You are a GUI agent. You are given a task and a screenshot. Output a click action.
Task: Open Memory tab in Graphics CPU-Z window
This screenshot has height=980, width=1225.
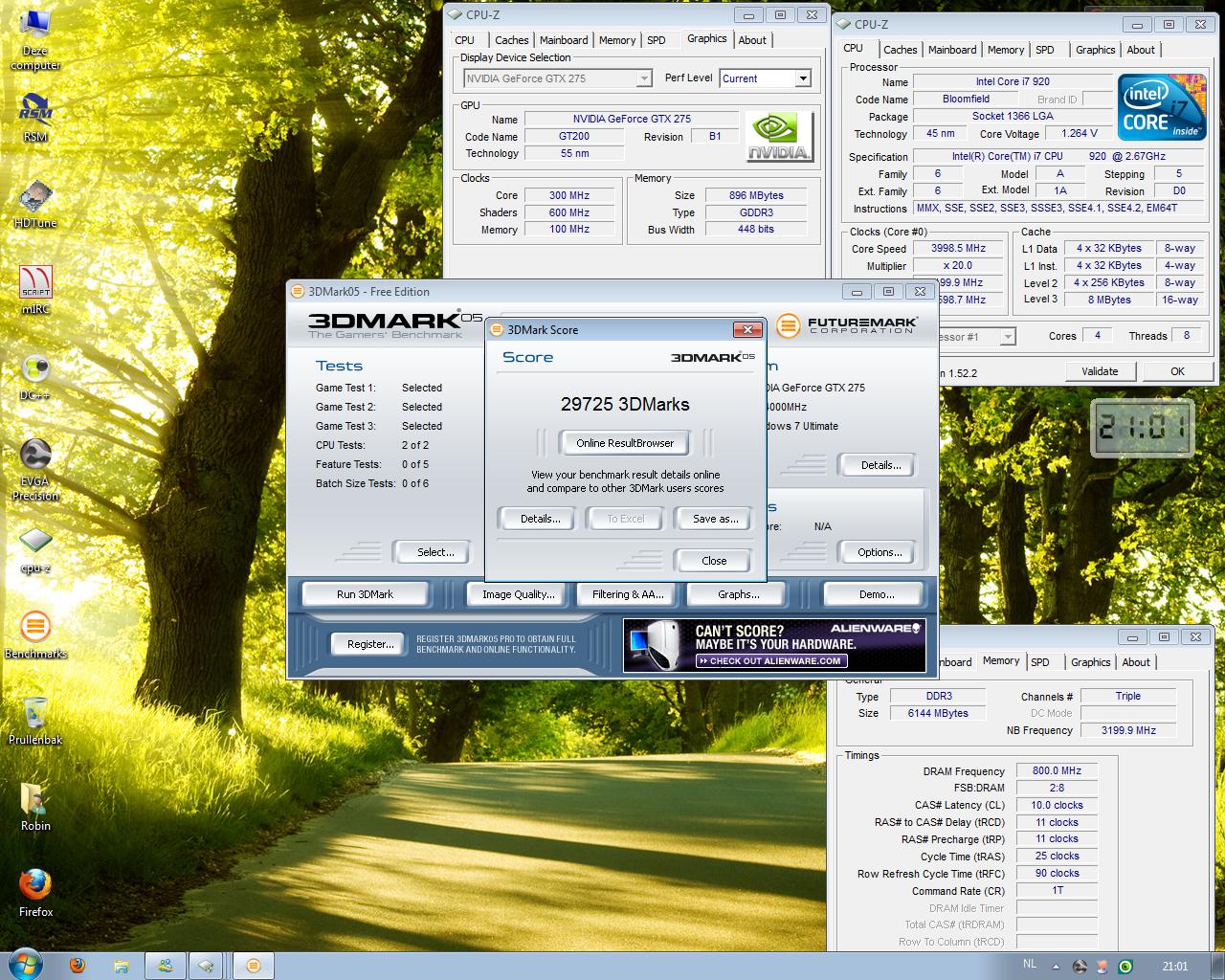tap(617, 40)
